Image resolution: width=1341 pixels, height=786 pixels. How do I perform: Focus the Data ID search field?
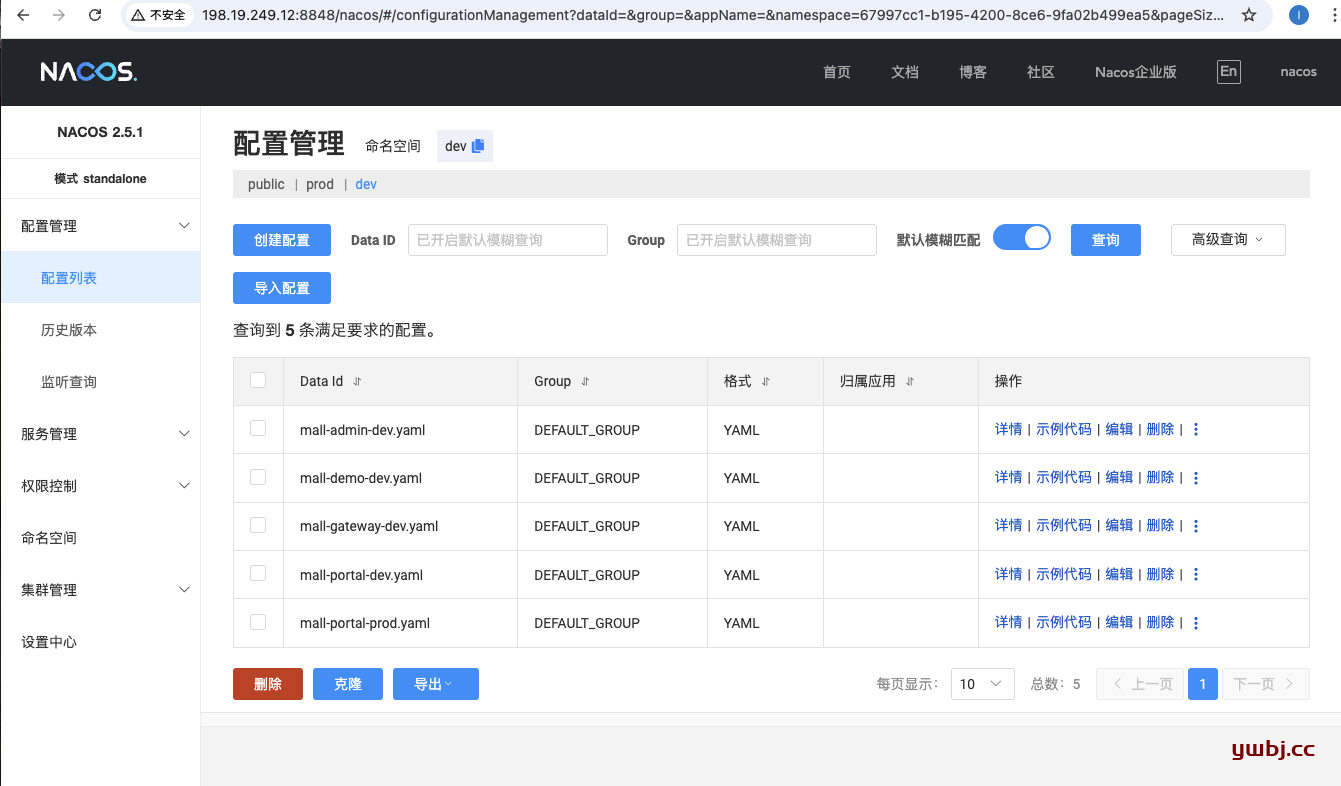508,240
